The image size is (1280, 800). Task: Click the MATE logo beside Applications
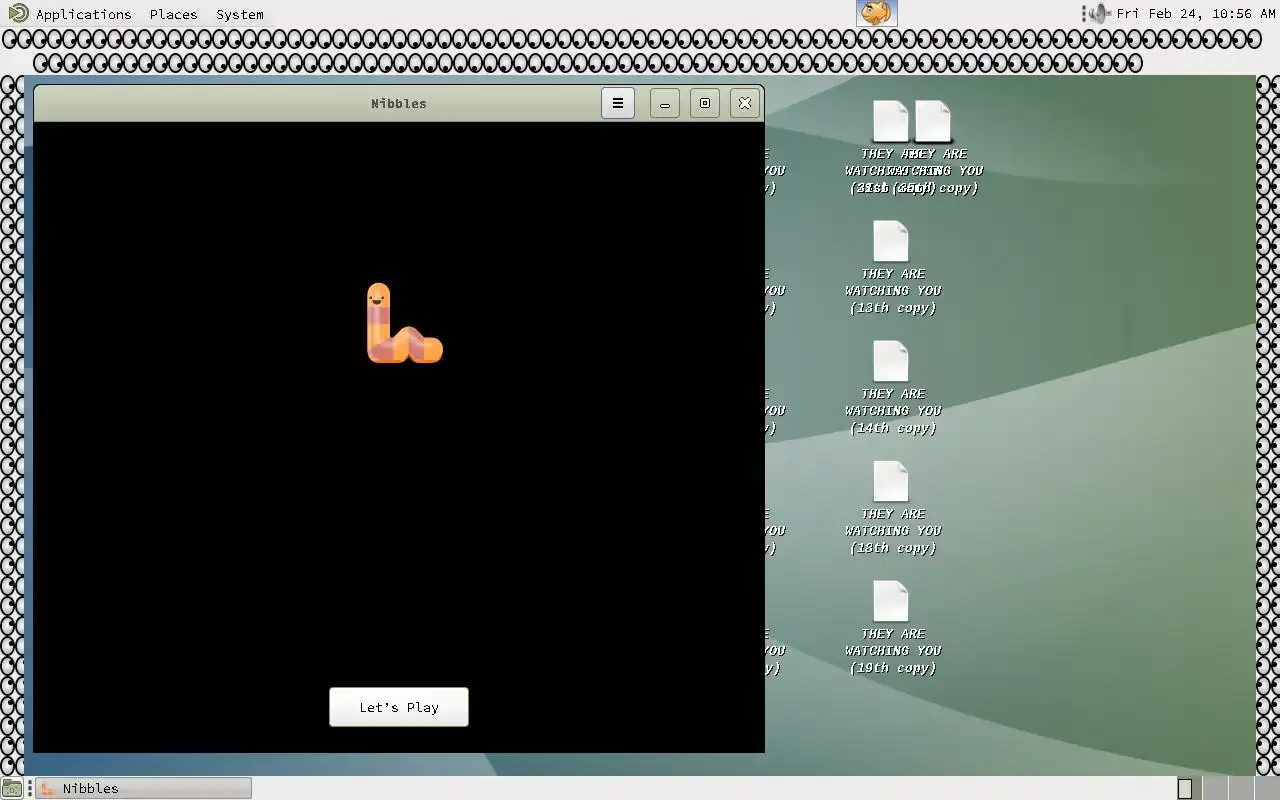pyautogui.click(x=18, y=13)
